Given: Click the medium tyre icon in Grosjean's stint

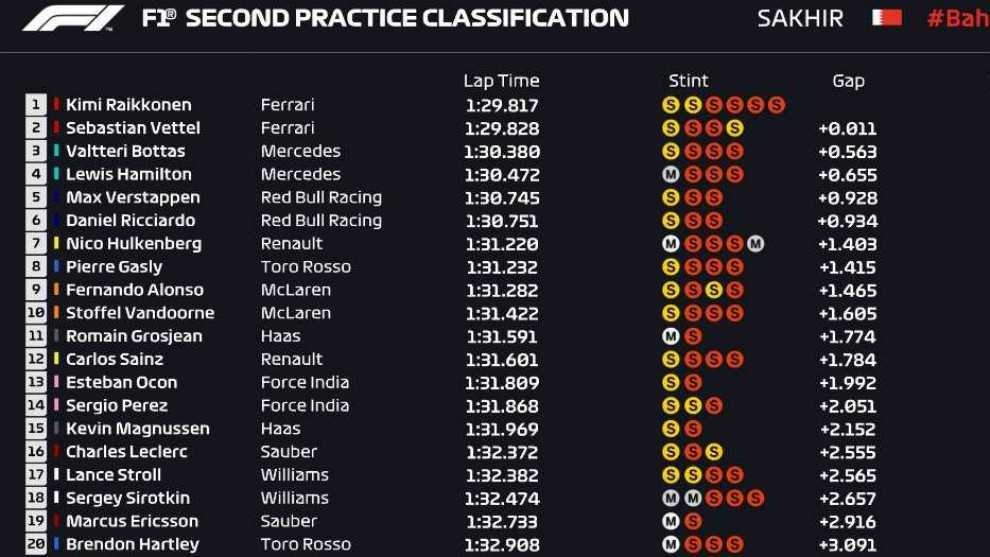Looking at the screenshot, I should point(671,337).
